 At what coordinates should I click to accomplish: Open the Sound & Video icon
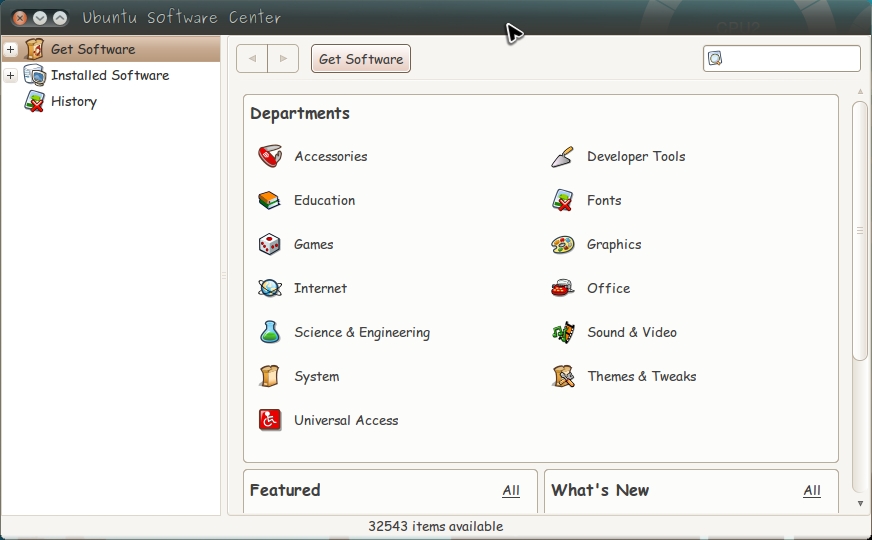click(x=563, y=332)
